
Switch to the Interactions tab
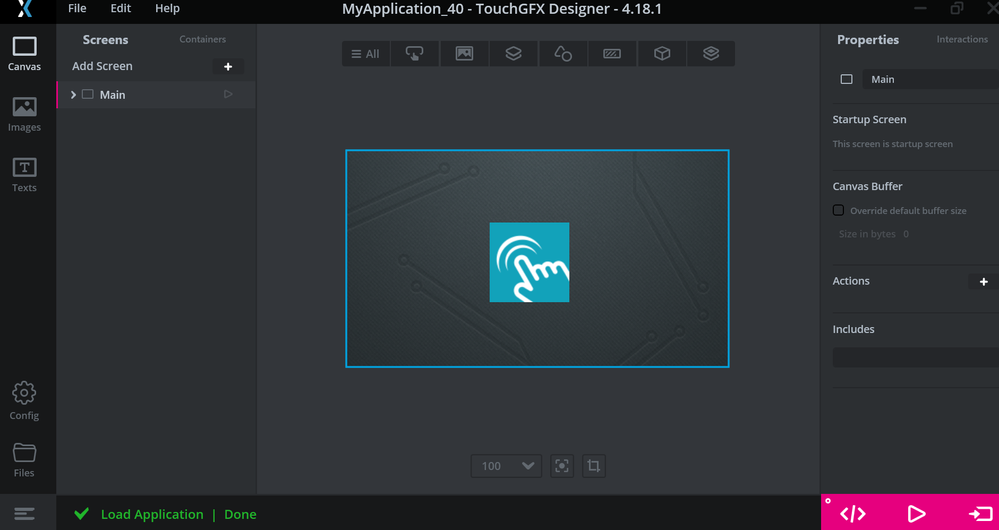coord(962,39)
